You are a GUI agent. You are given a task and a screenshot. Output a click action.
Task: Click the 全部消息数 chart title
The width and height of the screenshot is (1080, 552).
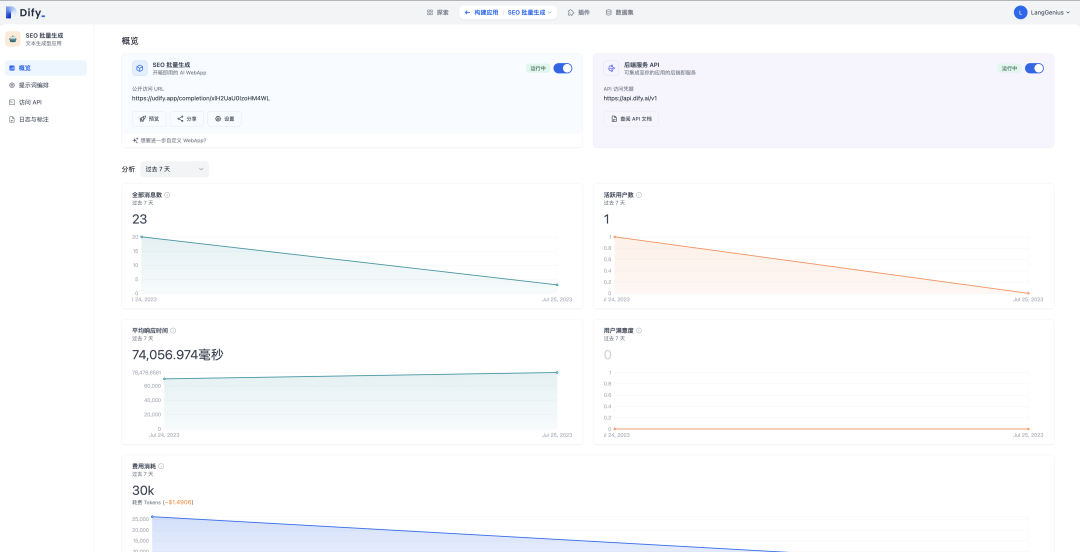click(147, 195)
